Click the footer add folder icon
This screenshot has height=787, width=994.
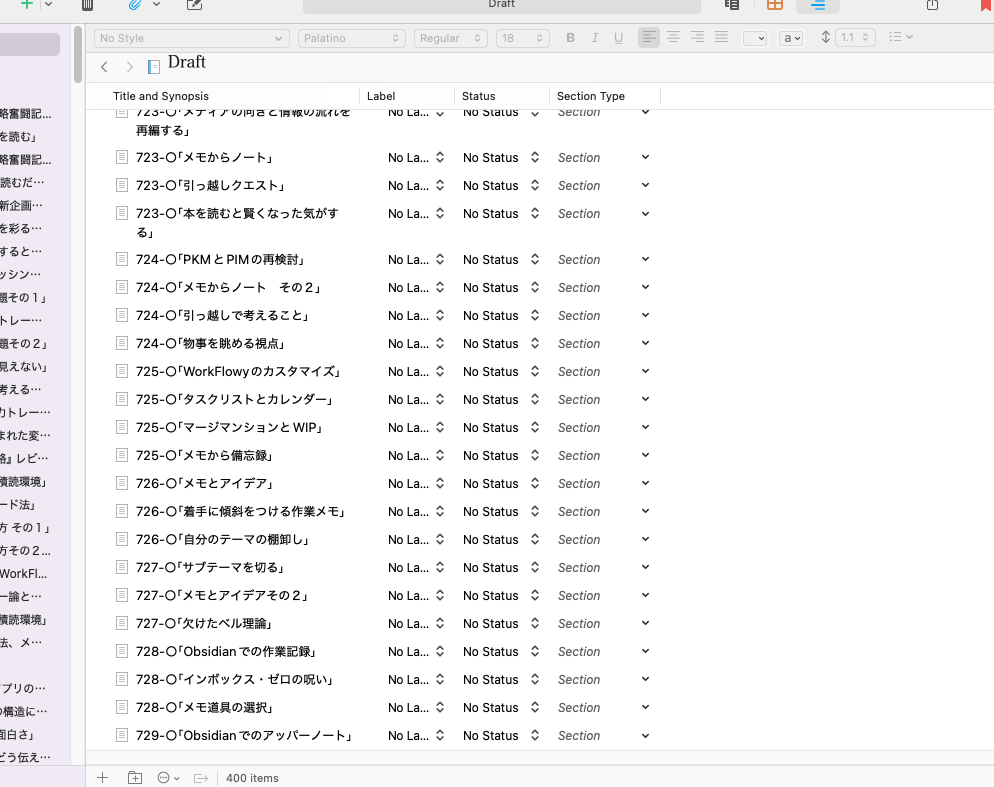pyautogui.click(x=135, y=777)
